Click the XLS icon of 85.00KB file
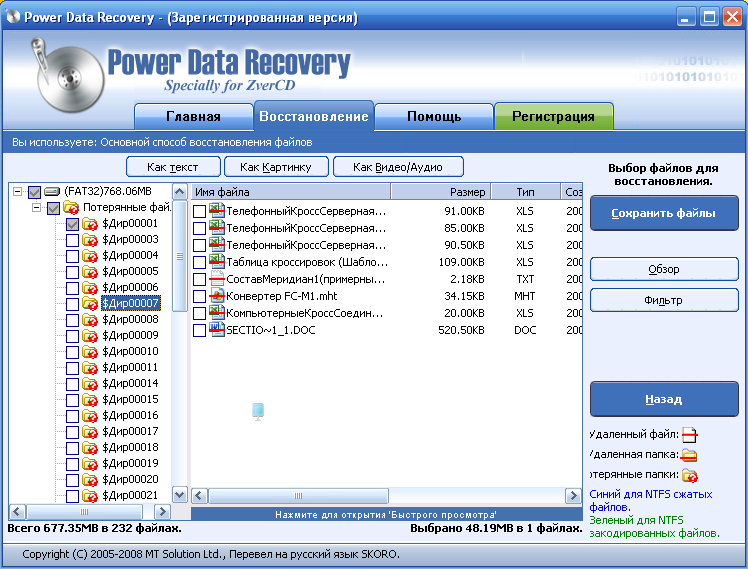 coord(217,228)
